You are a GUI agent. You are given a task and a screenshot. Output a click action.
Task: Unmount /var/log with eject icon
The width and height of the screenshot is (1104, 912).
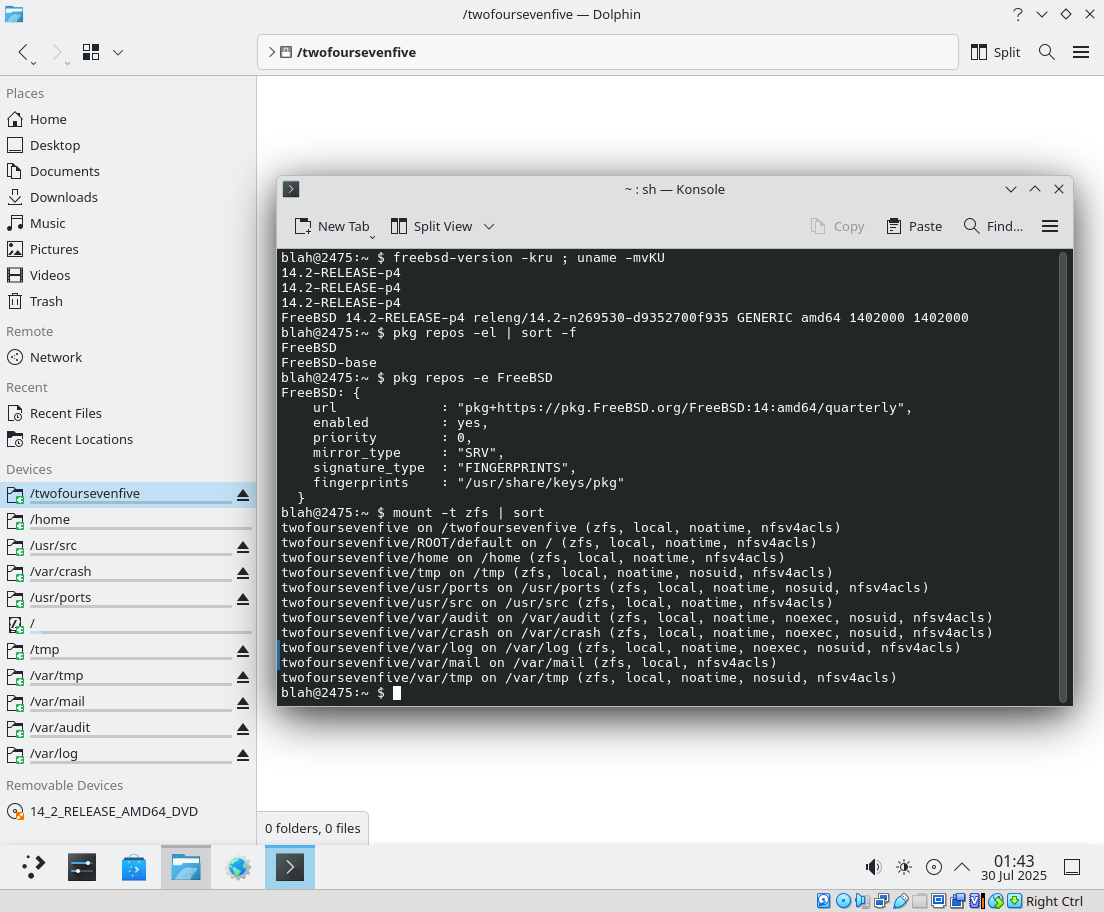pyautogui.click(x=243, y=756)
